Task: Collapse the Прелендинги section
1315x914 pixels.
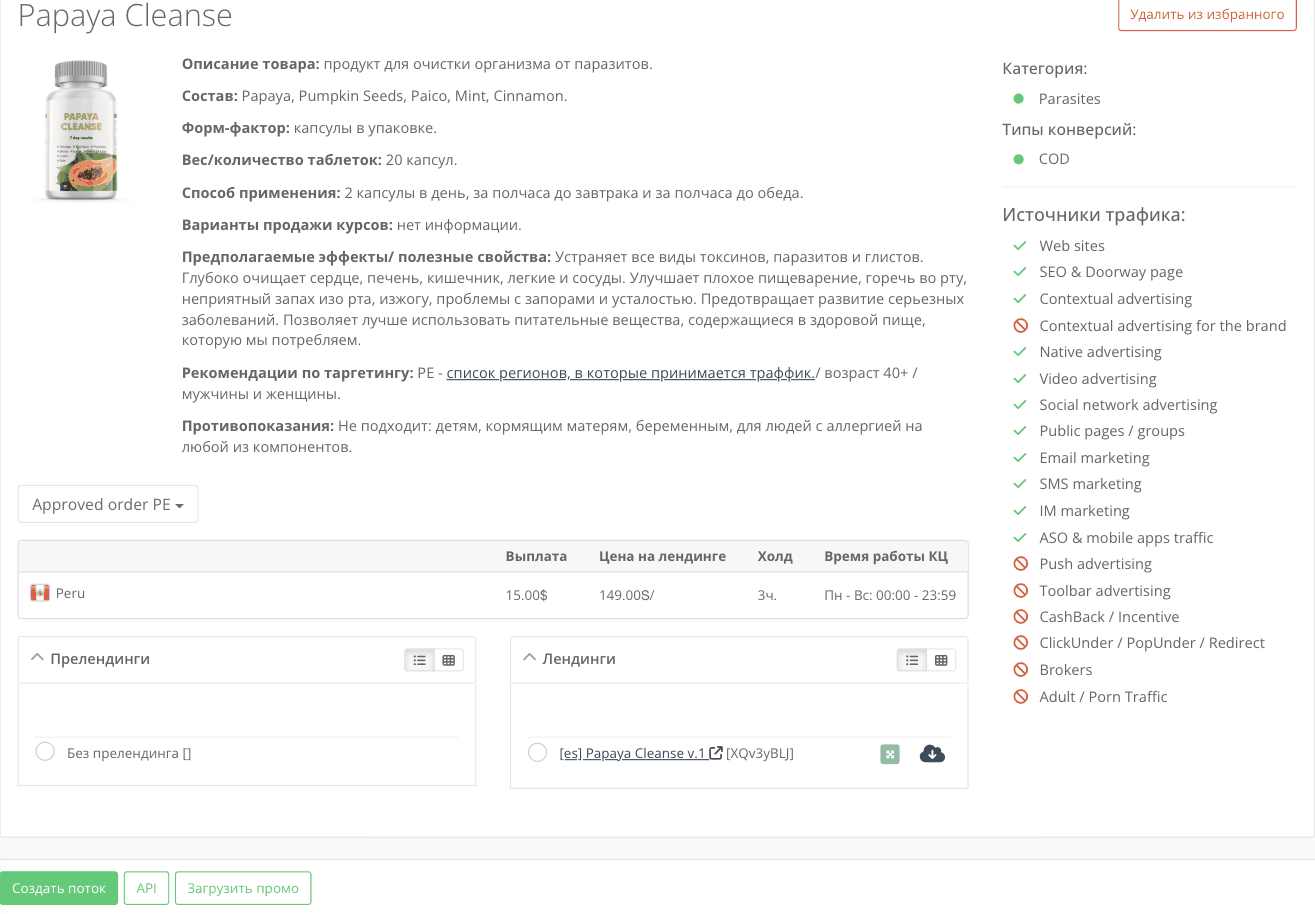Action: (38, 658)
